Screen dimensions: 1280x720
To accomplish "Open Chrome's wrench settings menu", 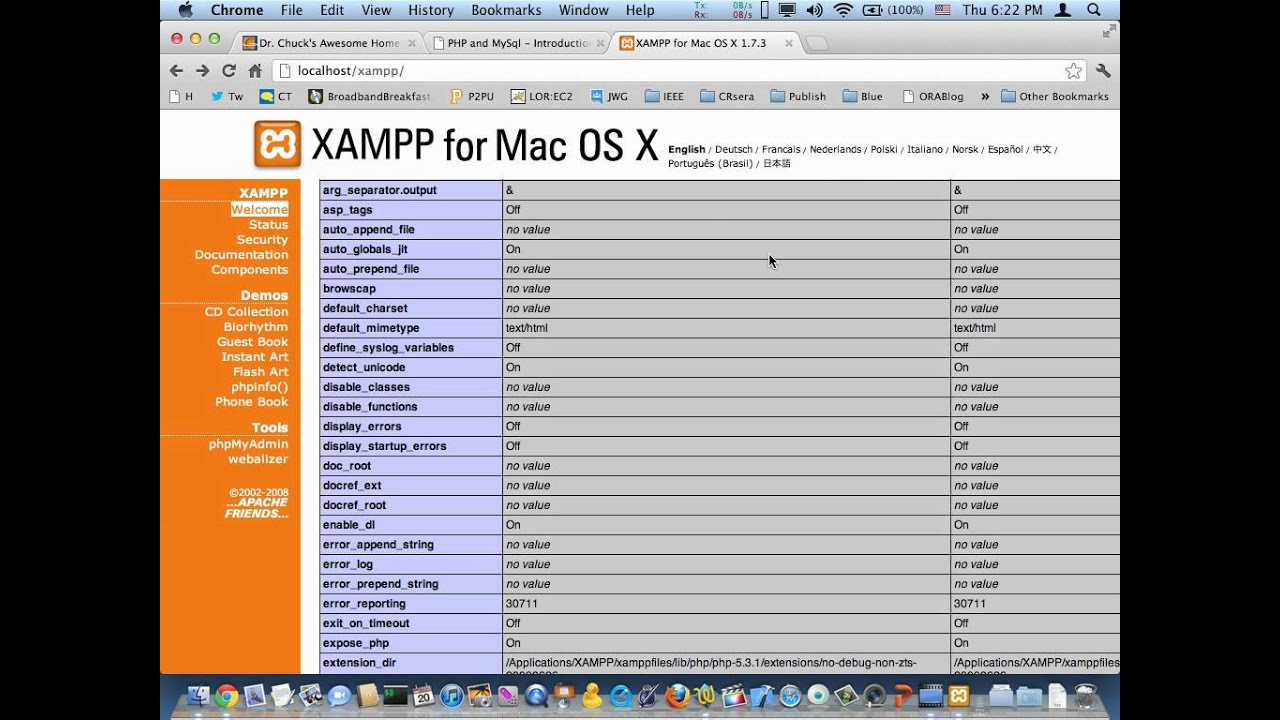I will (x=1103, y=71).
